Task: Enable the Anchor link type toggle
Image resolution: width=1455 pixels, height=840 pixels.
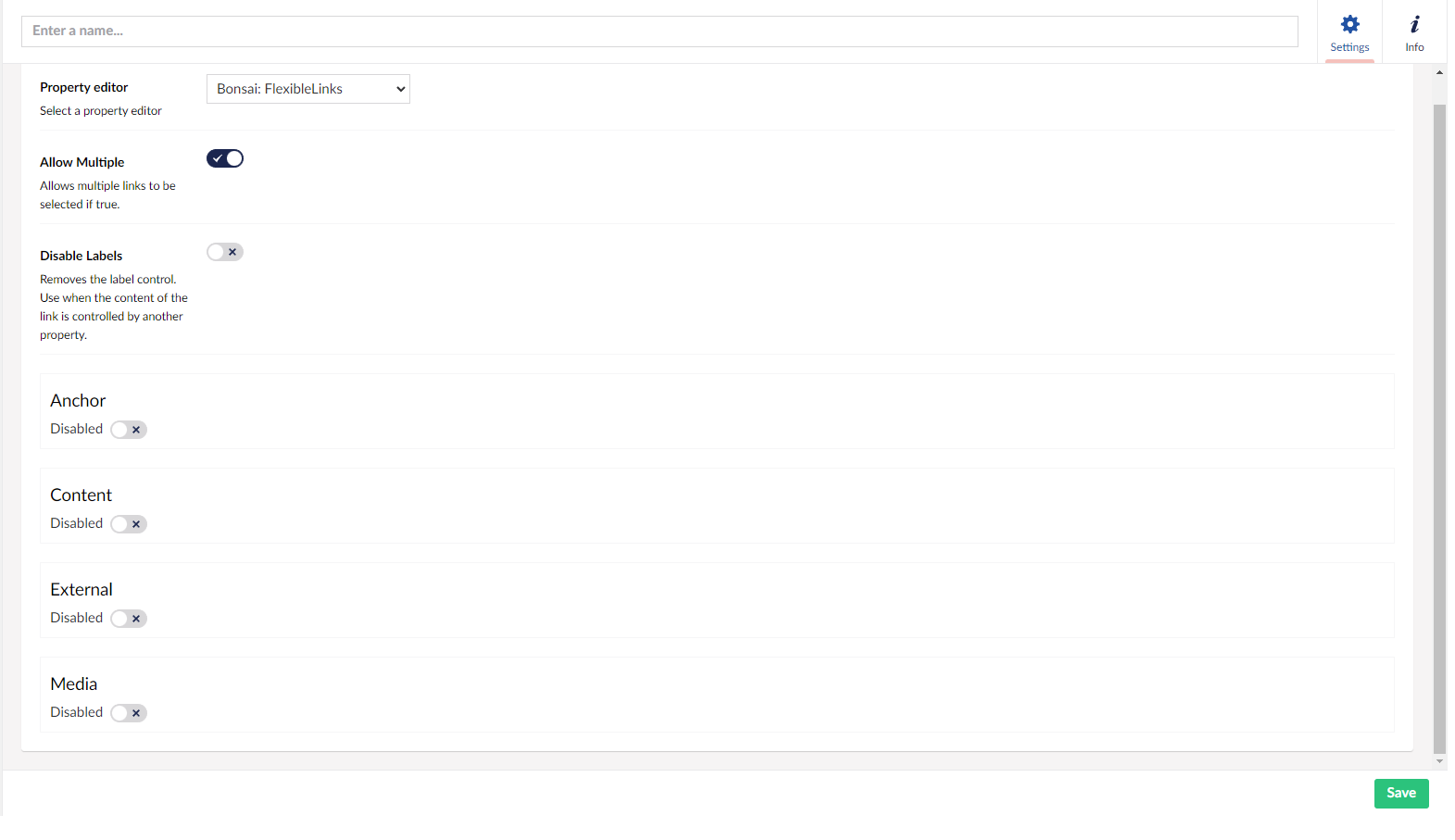Action: pyautogui.click(x=129, y=430)
